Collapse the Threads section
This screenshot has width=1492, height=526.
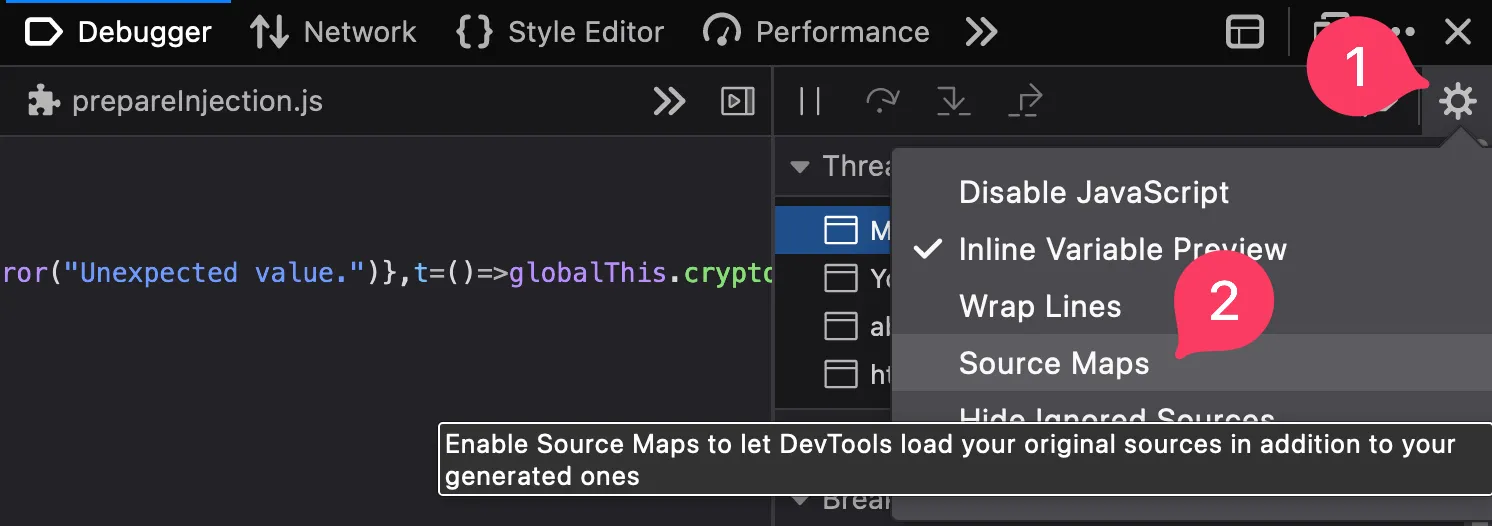800,166
